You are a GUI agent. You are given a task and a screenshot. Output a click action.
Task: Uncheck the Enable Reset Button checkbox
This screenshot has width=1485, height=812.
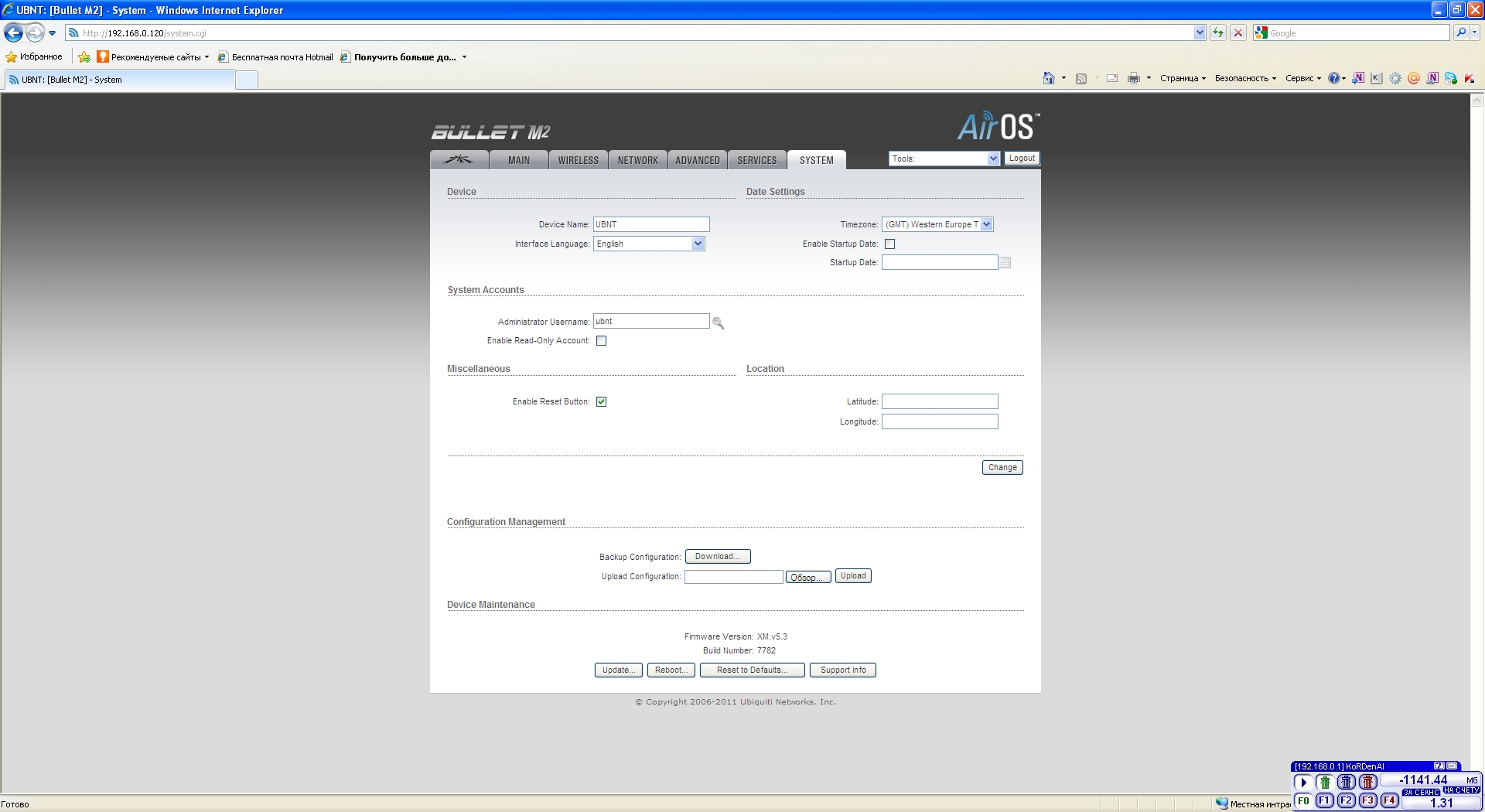pyautogui.click(x=602, y=402)
